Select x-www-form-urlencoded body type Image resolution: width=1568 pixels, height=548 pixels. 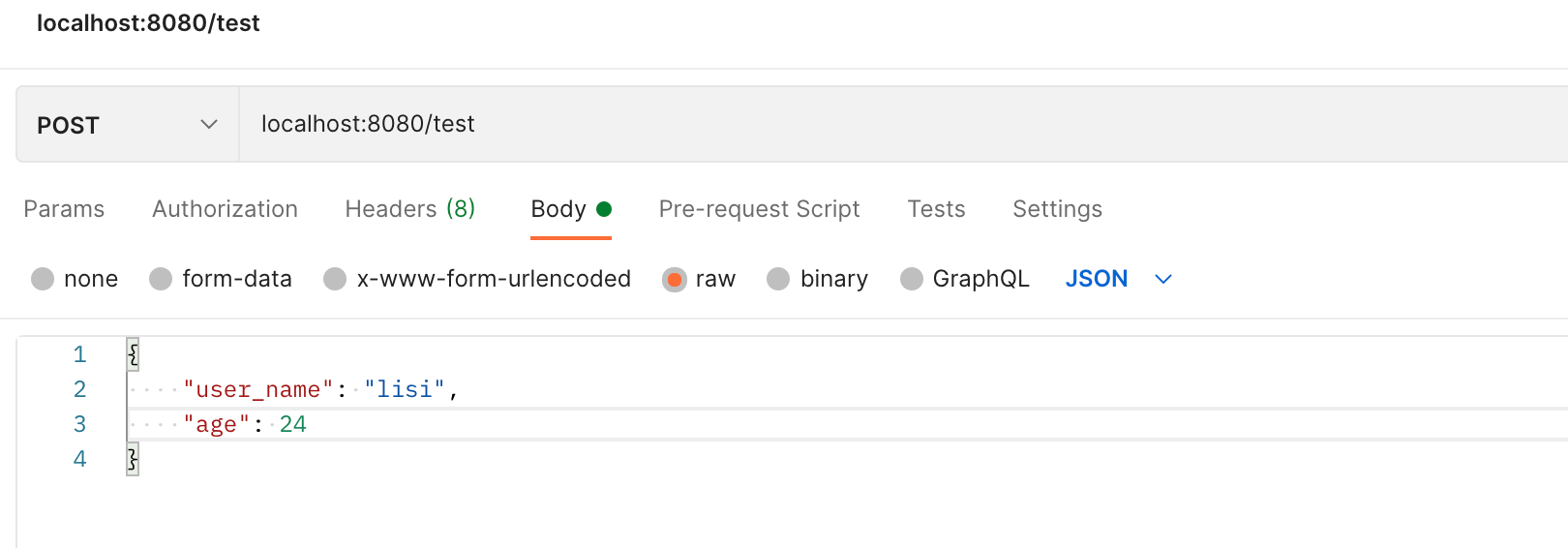pos(335,279)
